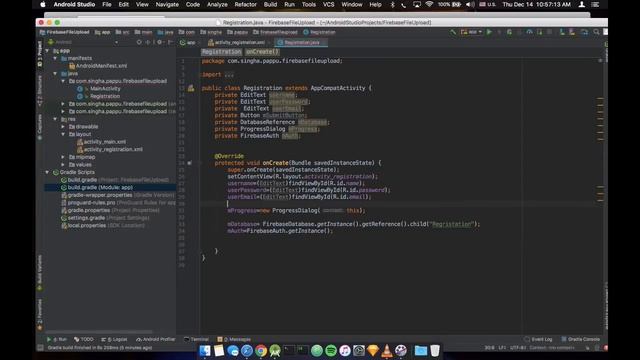This screenshot has width=640, height=360.
Task: Open VLC cone icon in Dock
Action: [x=387, y=350]
